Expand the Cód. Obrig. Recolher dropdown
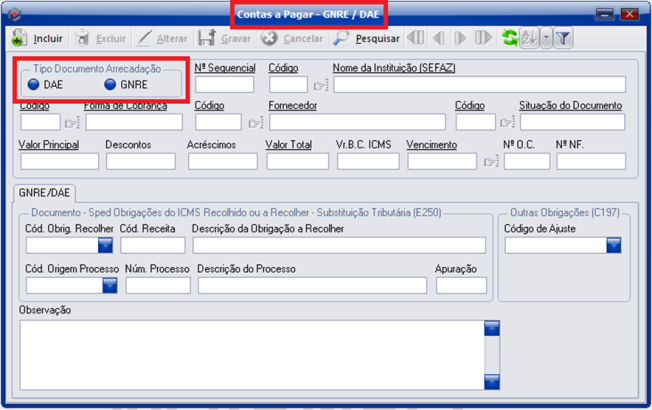 [x=109, y=245]
